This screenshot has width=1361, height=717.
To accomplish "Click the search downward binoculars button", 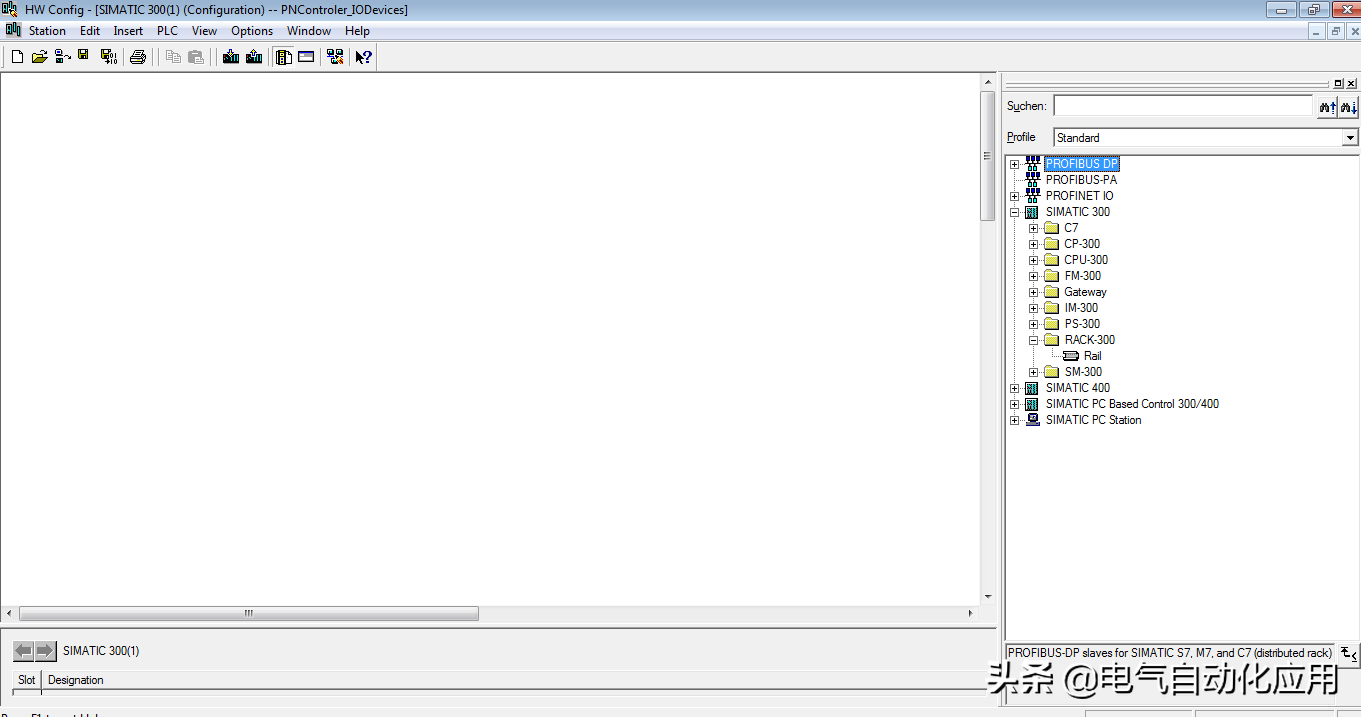I will pyautogui.click(x=1349, y=107).
